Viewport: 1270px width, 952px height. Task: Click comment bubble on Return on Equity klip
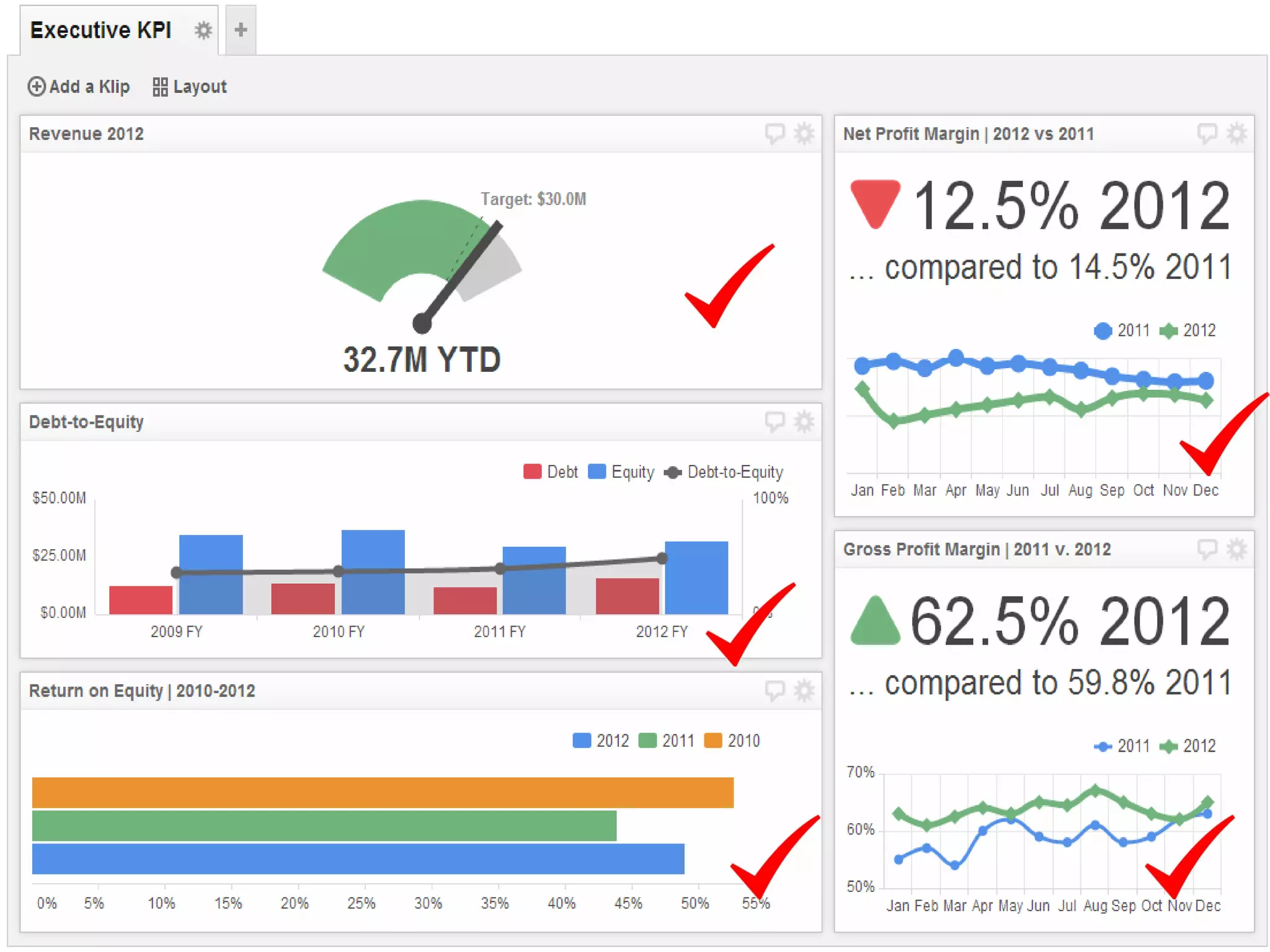(775, 690)
